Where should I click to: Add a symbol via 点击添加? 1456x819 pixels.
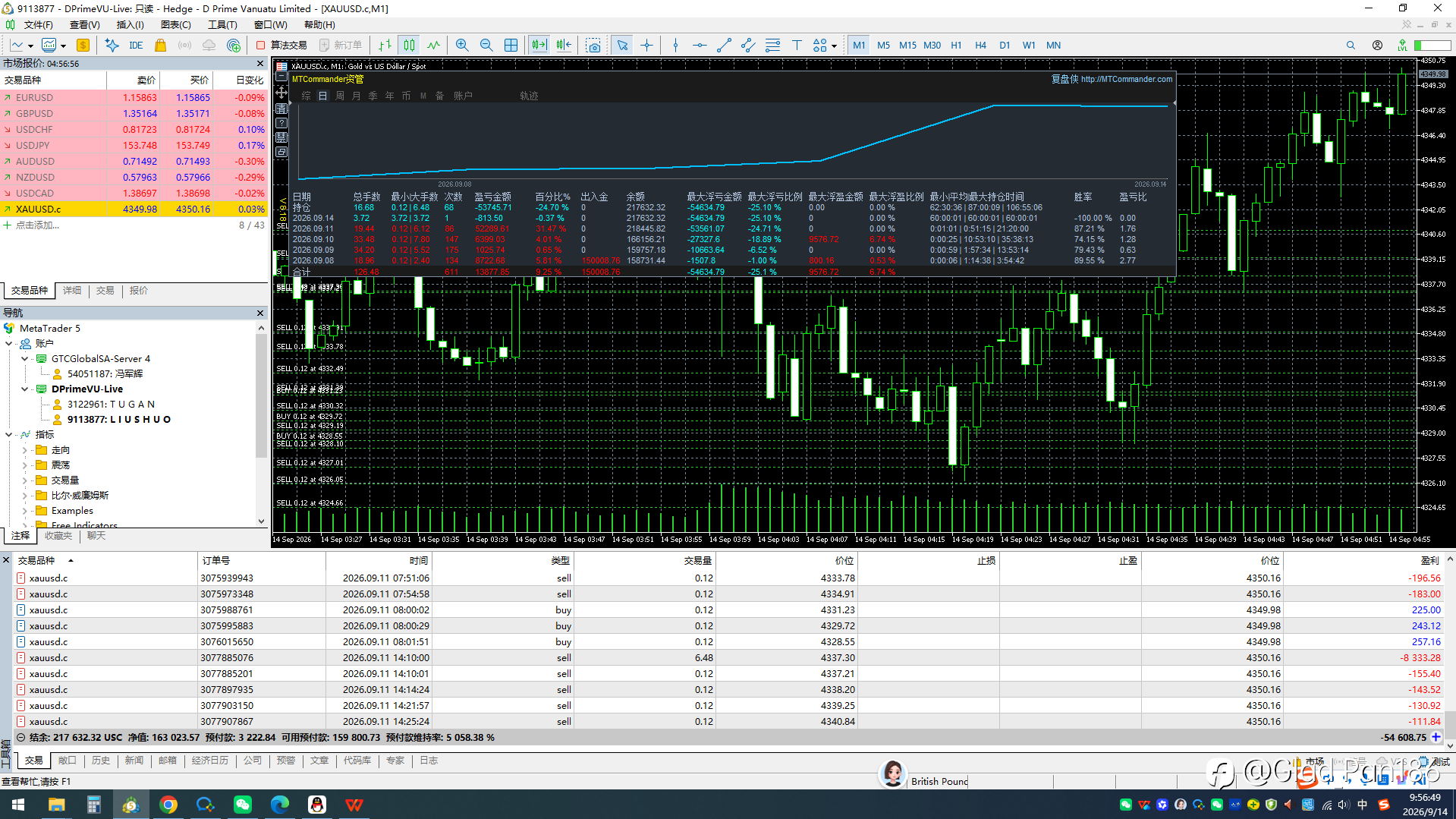(37, 225)
